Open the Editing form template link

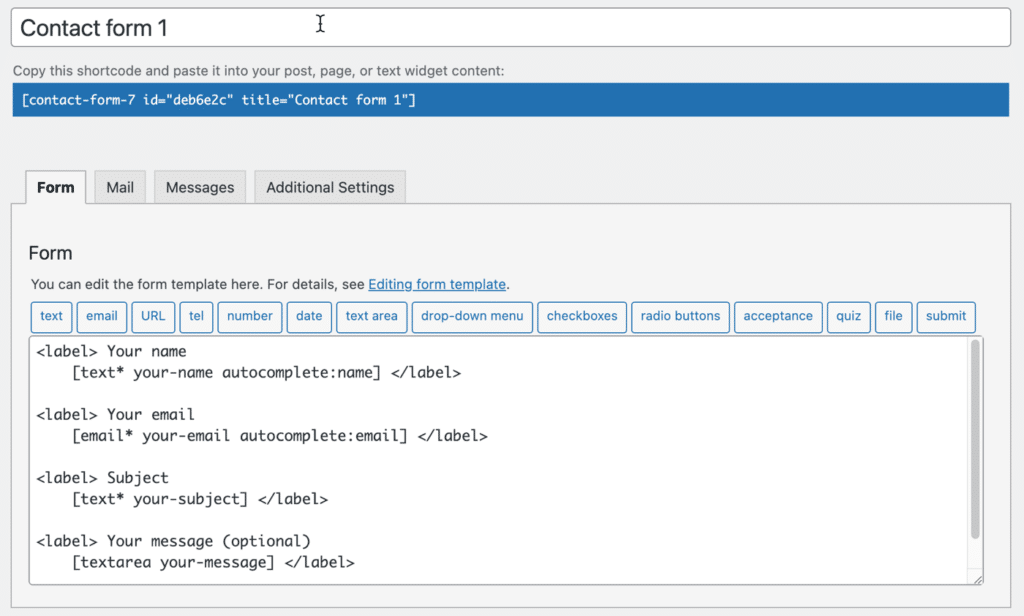coord(437,284)
